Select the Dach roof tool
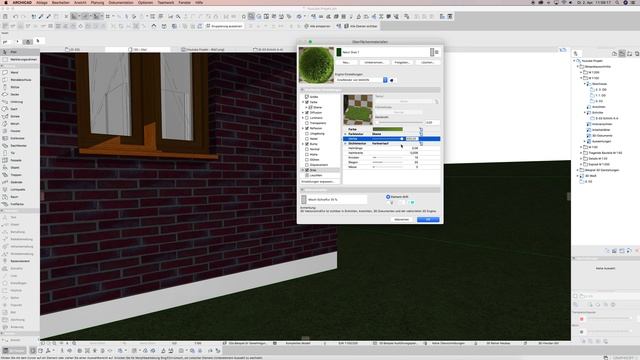This screenshot has height=360, width=640. click(19, 109)
